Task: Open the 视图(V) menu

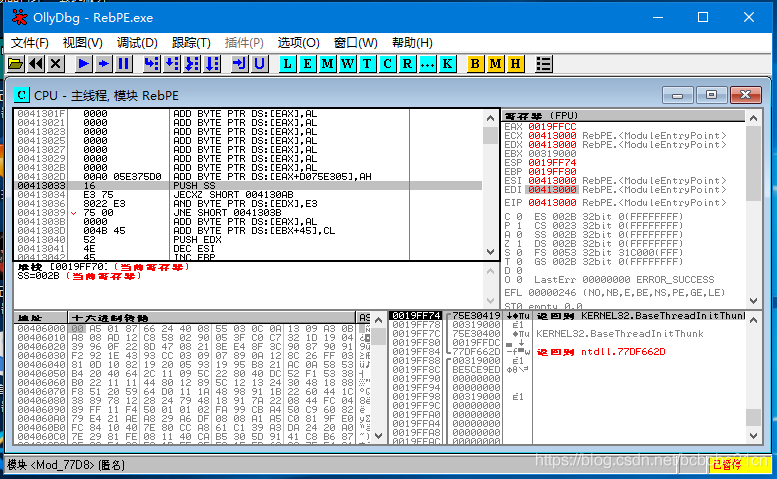Action: click(82, 43)
